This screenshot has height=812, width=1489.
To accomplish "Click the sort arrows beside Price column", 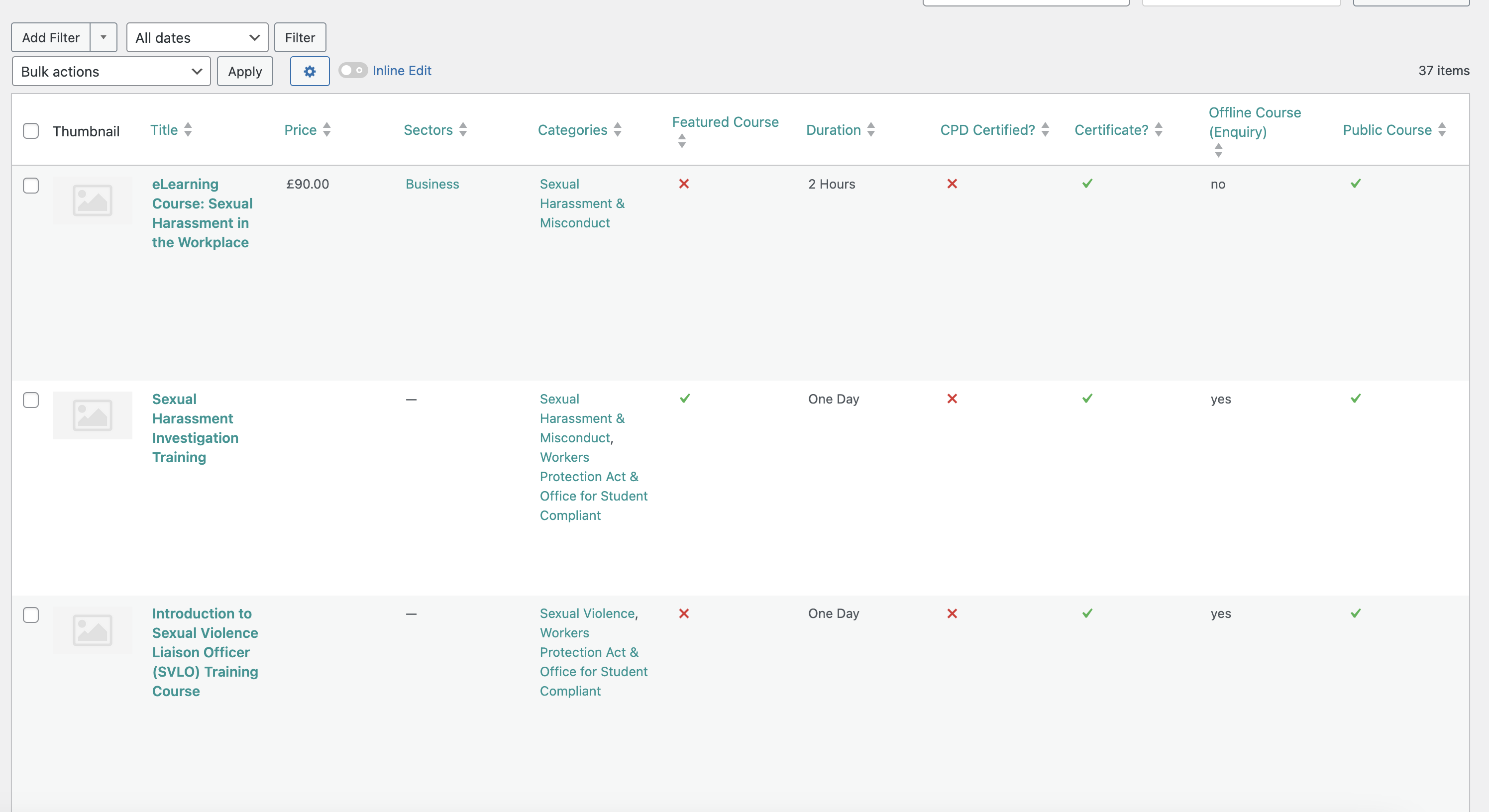I will point(326,129).
